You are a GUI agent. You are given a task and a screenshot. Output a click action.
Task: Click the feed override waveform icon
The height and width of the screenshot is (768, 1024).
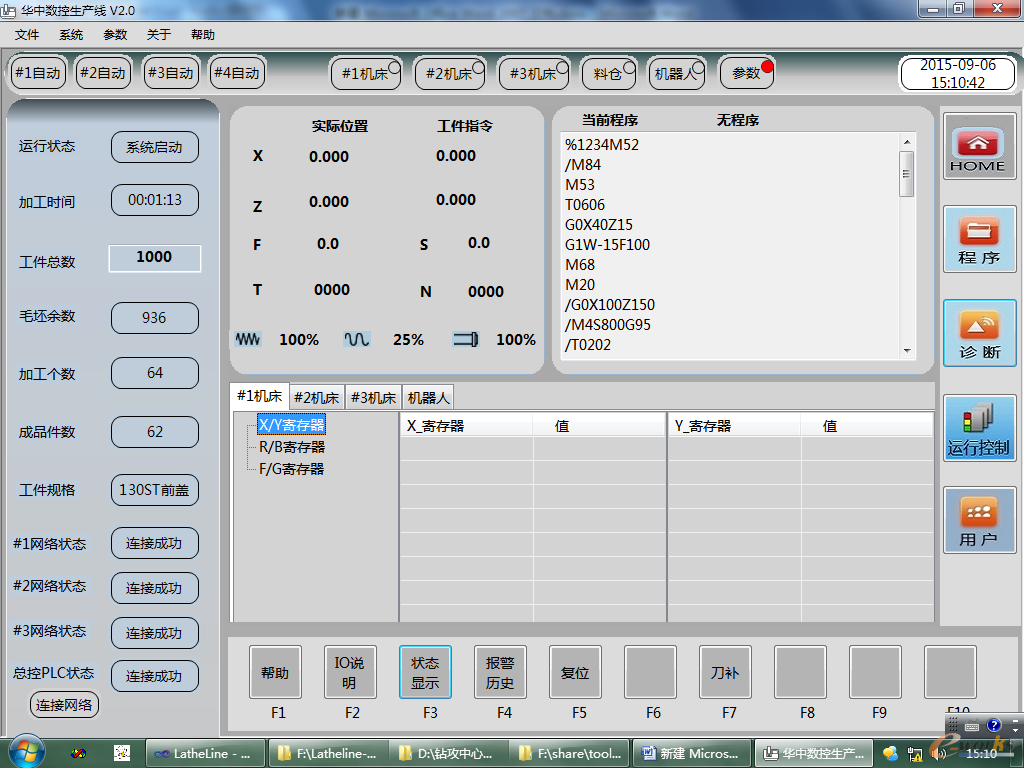248,339
